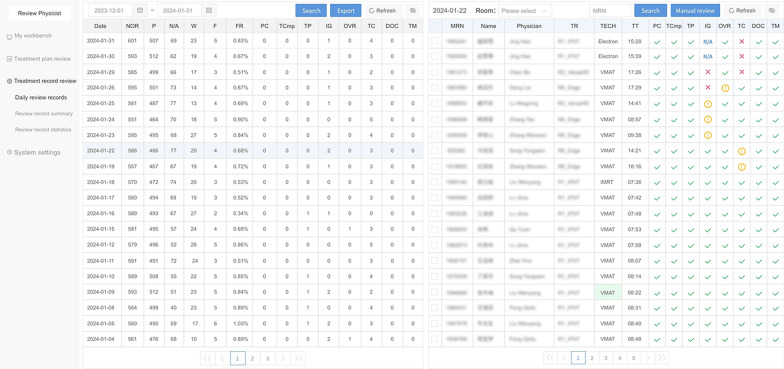Click the N/A IG marker in 15:28 row

coord(708,42)
